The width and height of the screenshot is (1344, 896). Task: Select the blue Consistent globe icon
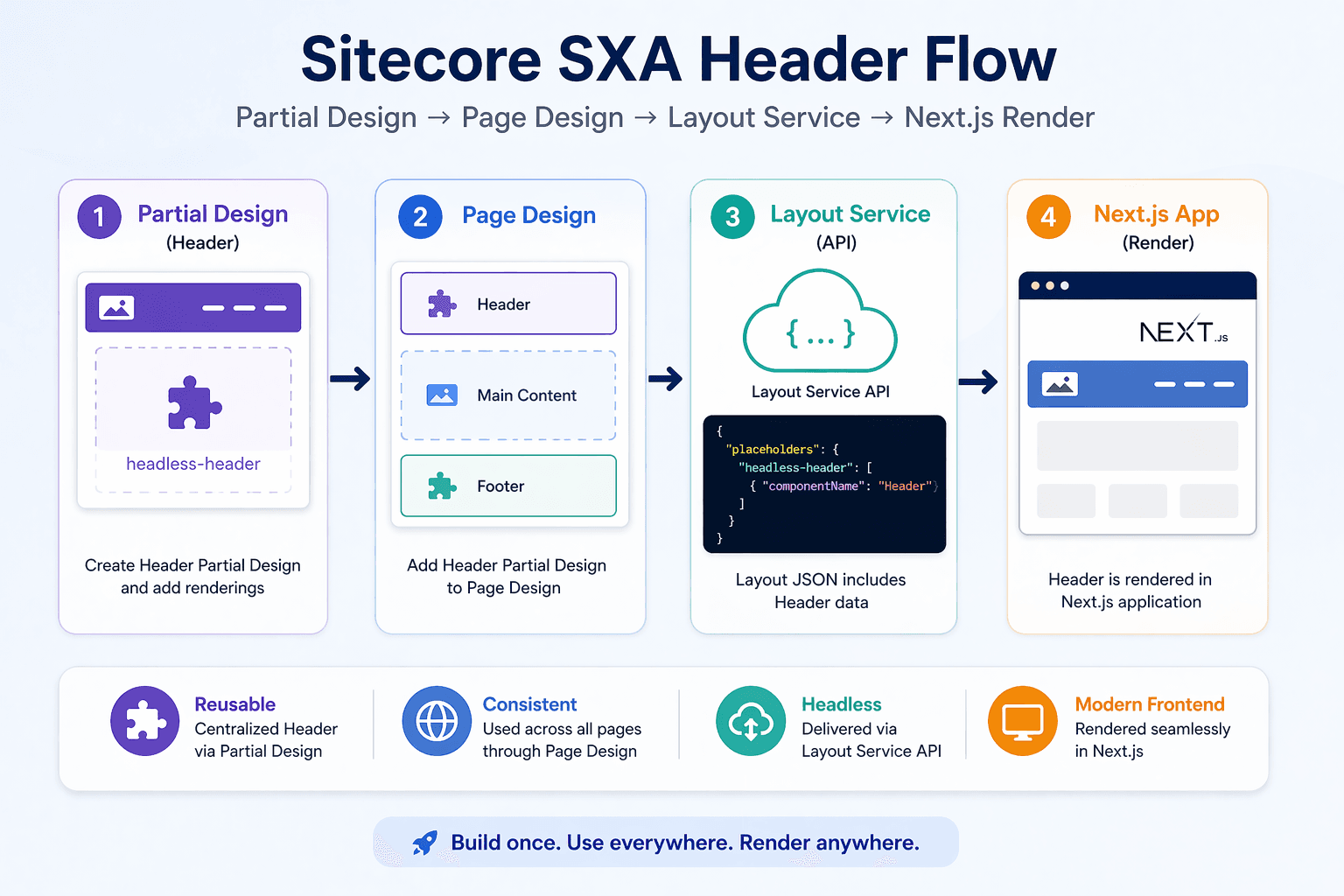coord(437,724)
